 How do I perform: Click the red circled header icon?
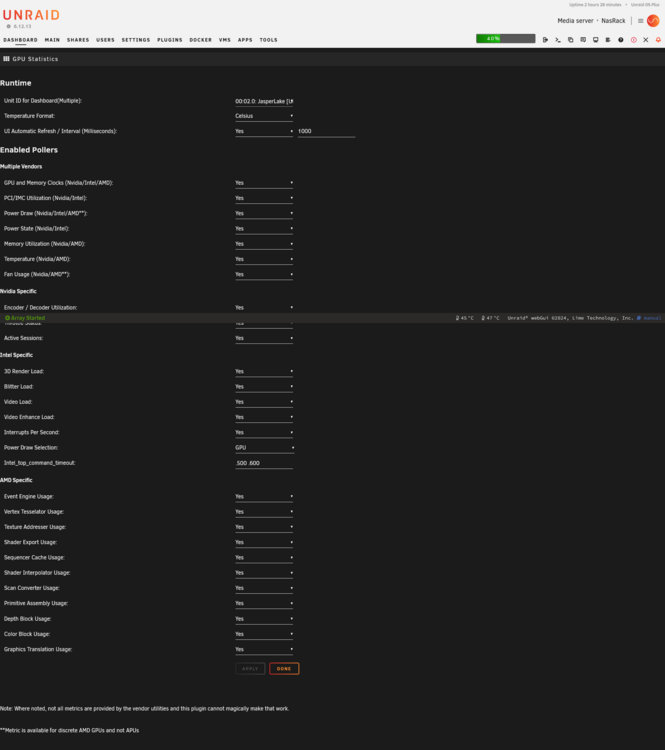633,40
